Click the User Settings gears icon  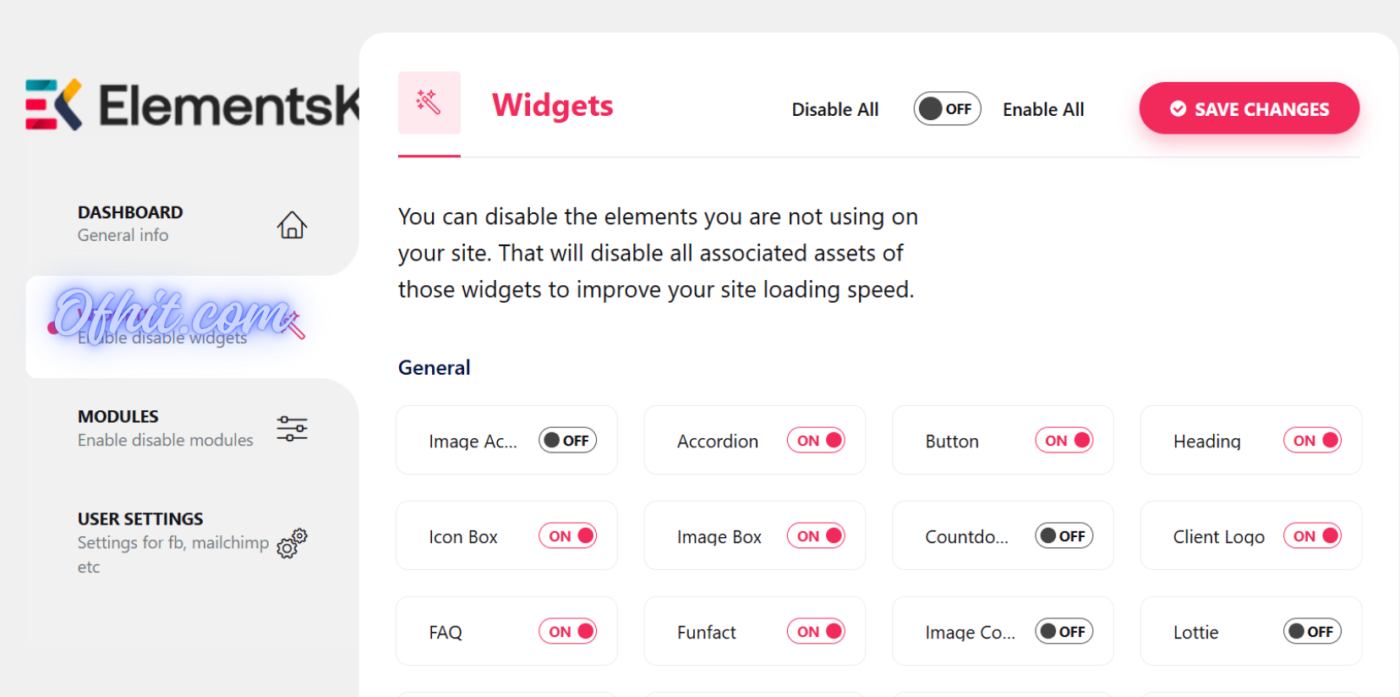(292, 543)
